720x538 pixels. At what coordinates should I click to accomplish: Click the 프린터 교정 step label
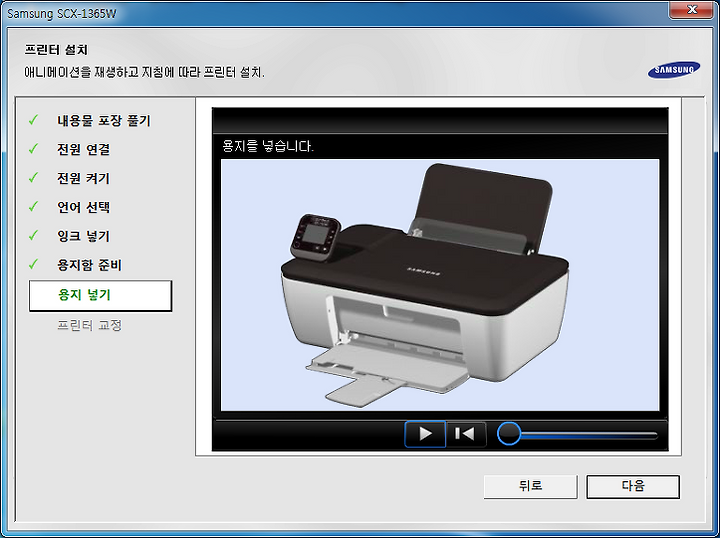tap(90, 325)
